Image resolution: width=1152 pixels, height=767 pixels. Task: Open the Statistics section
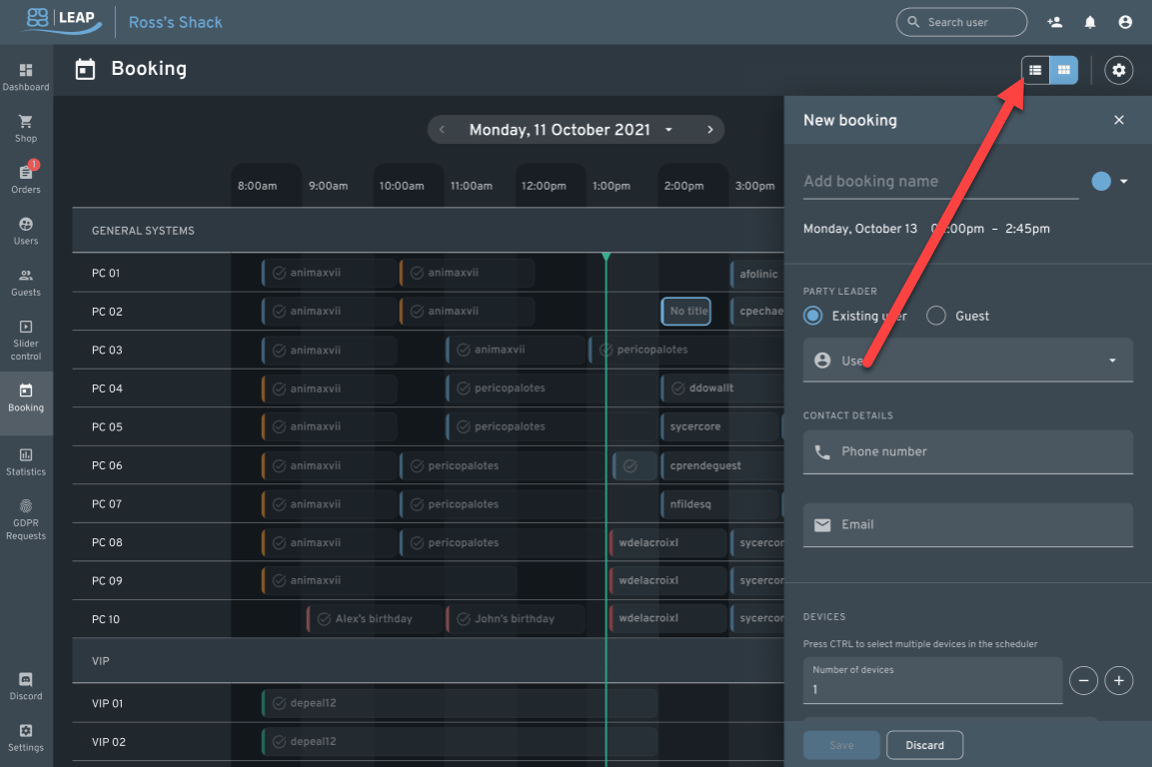coord(26,462)
